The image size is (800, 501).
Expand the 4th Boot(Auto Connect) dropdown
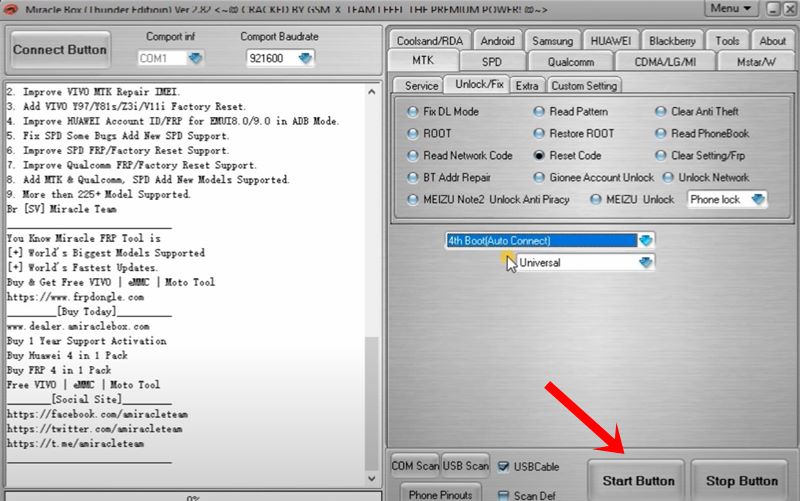tap(645, 240)
